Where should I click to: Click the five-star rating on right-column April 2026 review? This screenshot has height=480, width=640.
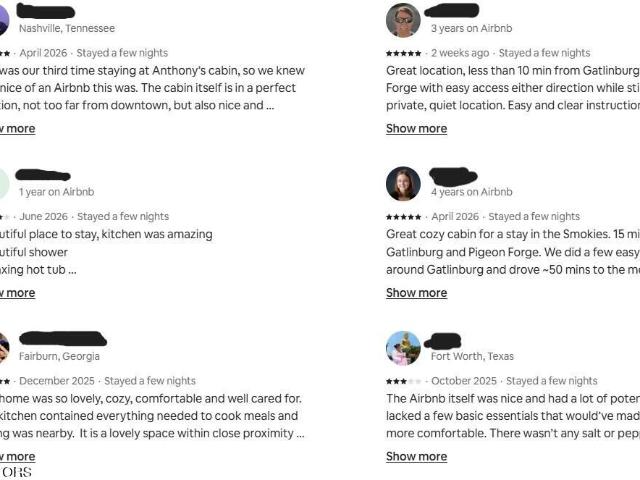[x=403, y=217]
